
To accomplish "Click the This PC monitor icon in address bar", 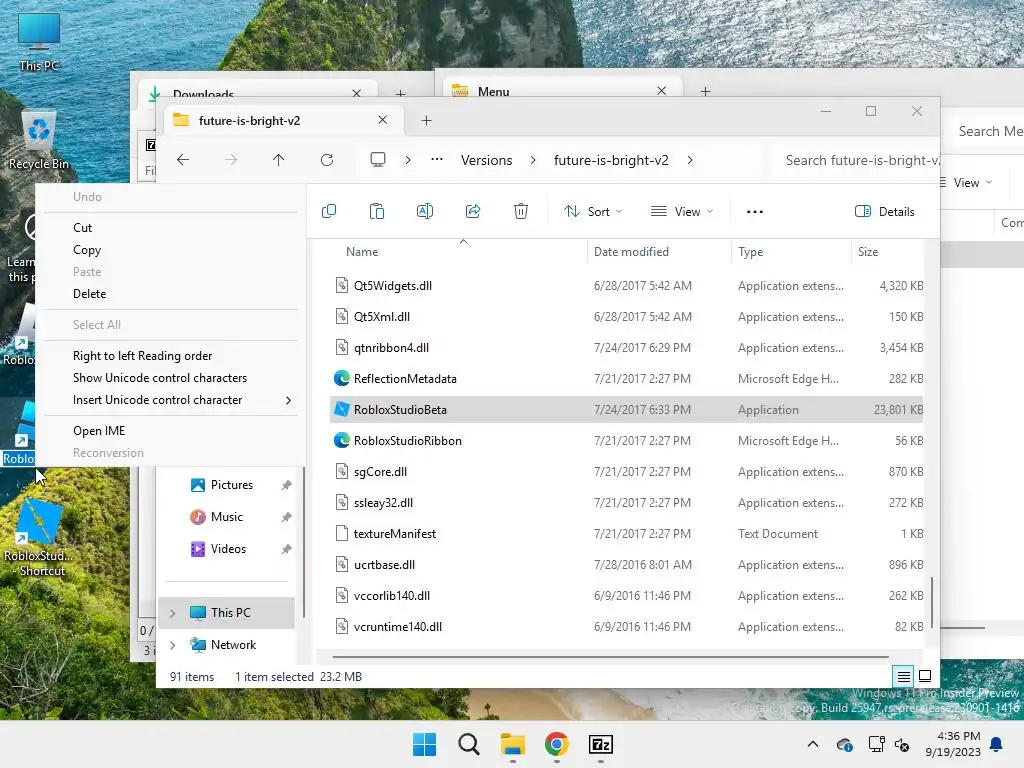I will coord(377,160).
